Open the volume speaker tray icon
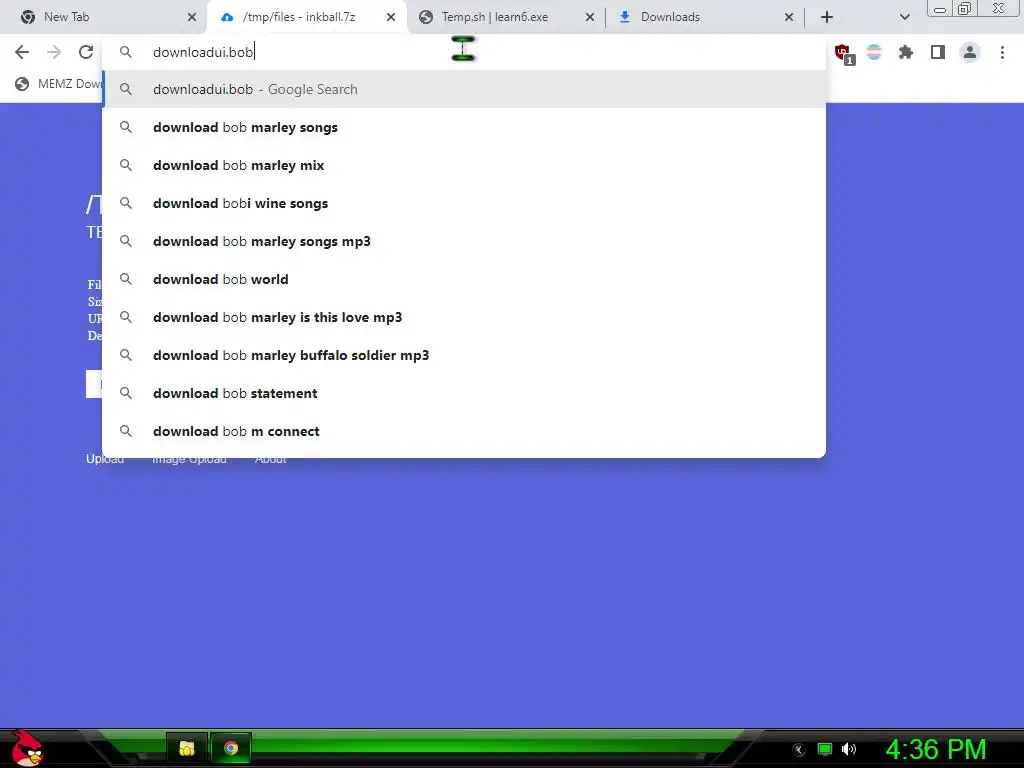 point(849,749)
